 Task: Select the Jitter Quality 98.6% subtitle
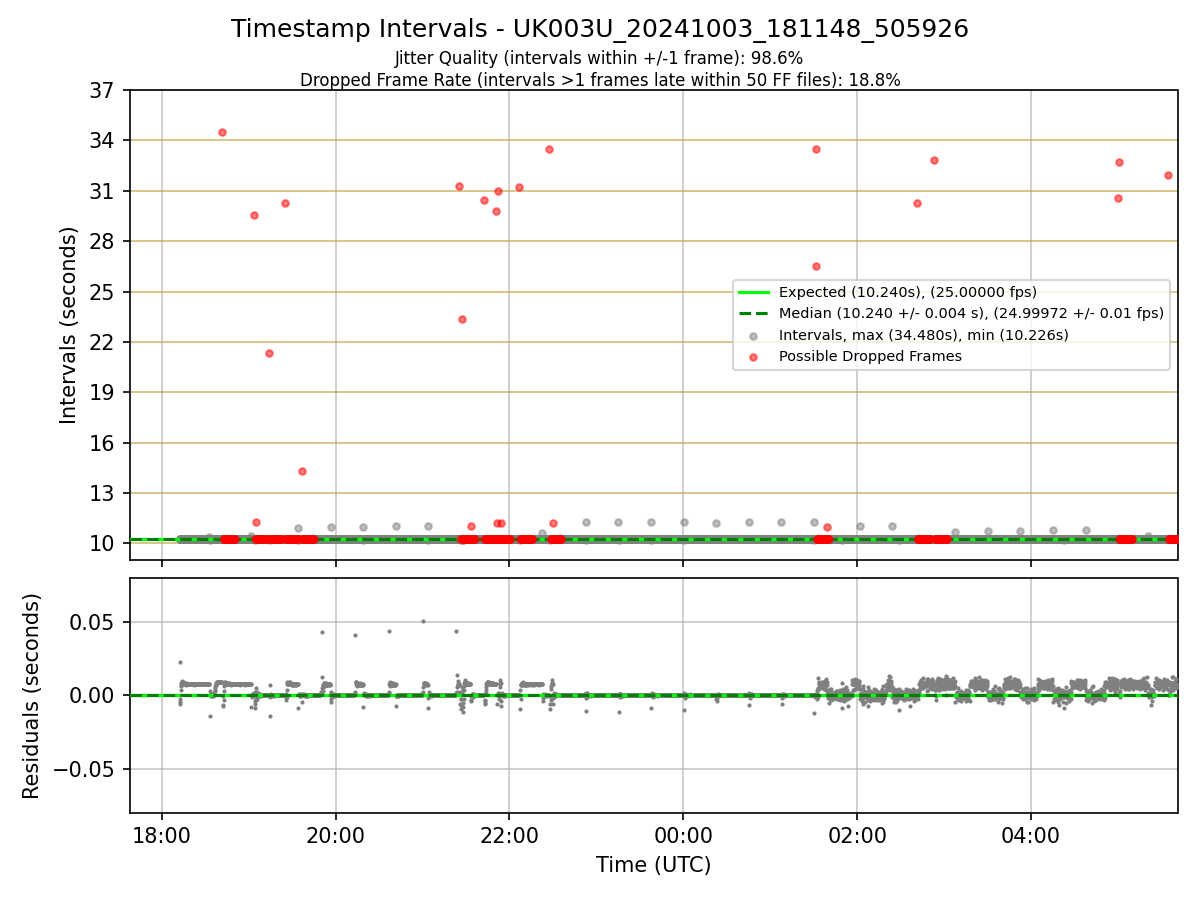tap(599, 58)
